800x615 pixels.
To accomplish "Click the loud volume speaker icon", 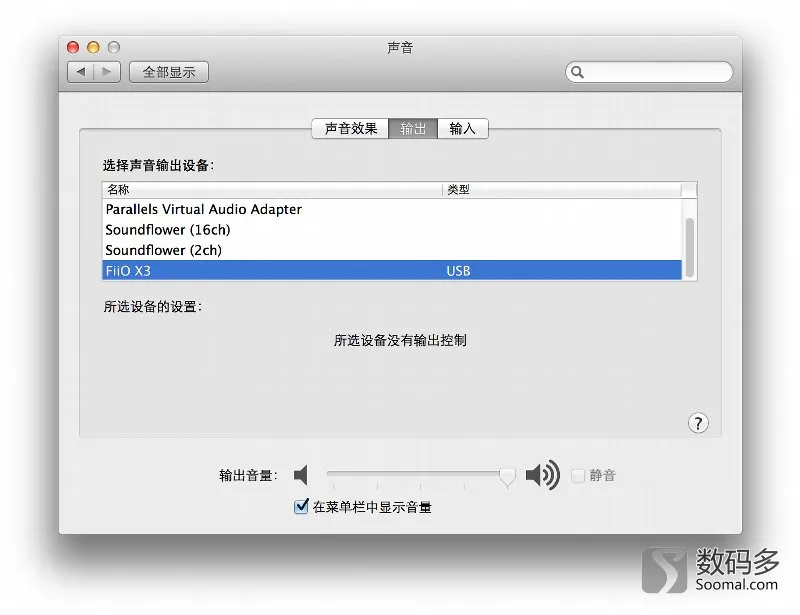I will 542,475.
